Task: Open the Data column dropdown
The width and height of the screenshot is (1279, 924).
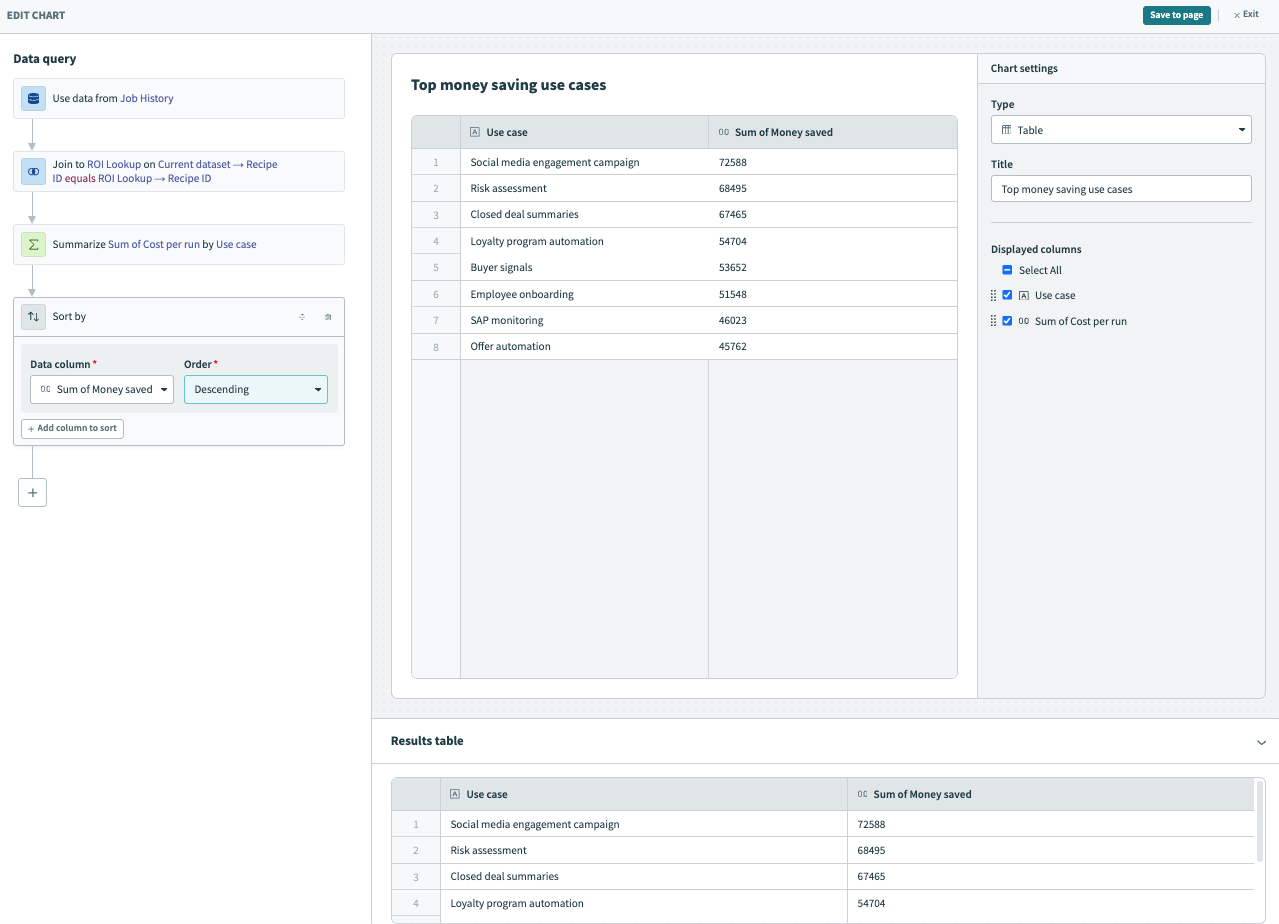Action: coord(102,389)
